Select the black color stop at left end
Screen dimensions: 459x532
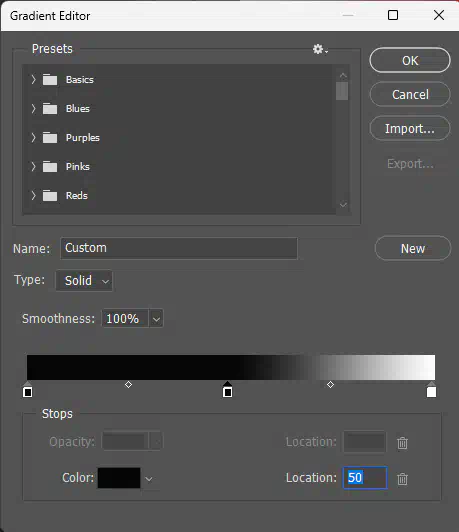pos(28,390)
